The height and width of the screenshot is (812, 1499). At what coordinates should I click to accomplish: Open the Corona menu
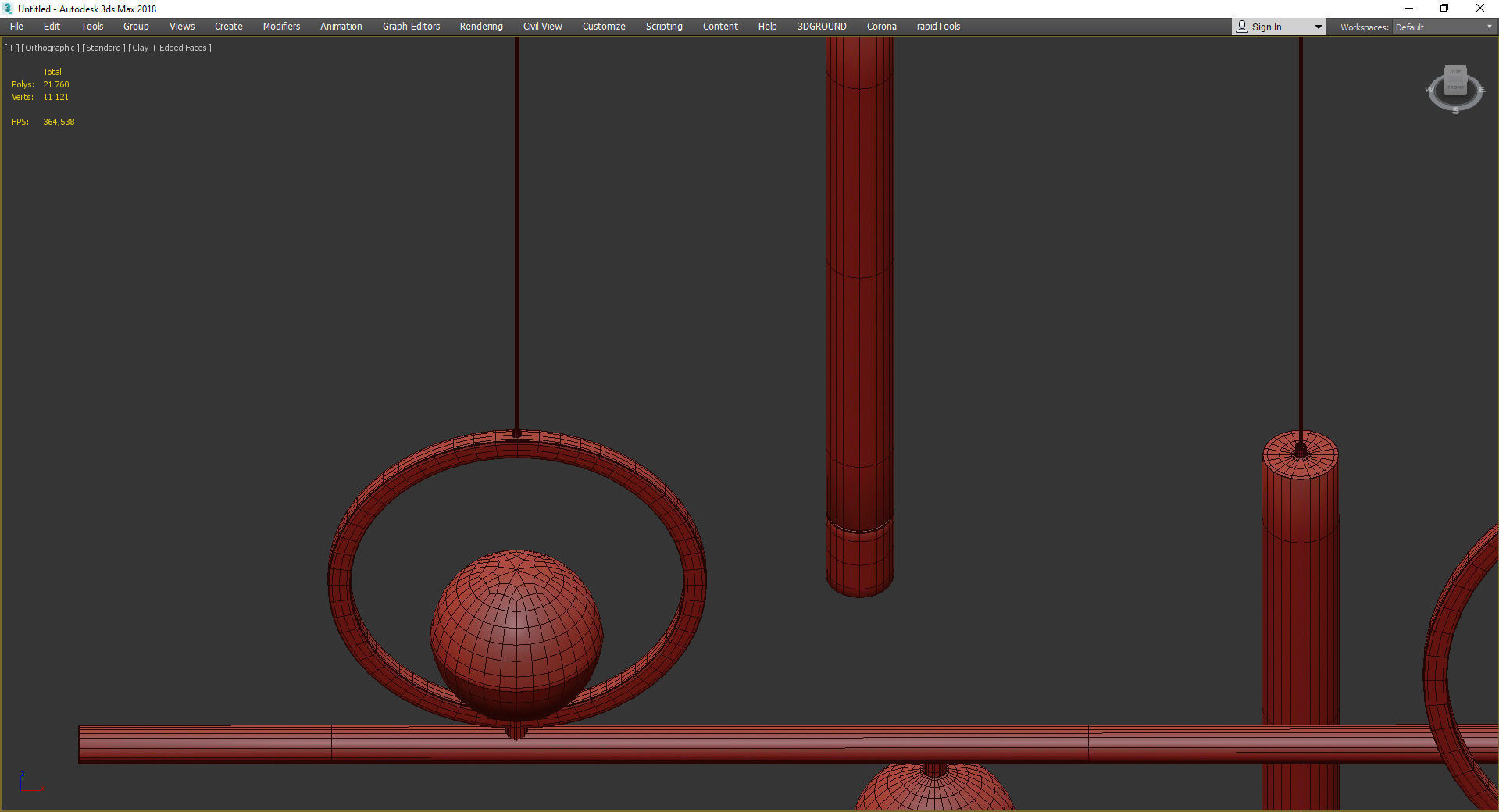pos(882,27)
